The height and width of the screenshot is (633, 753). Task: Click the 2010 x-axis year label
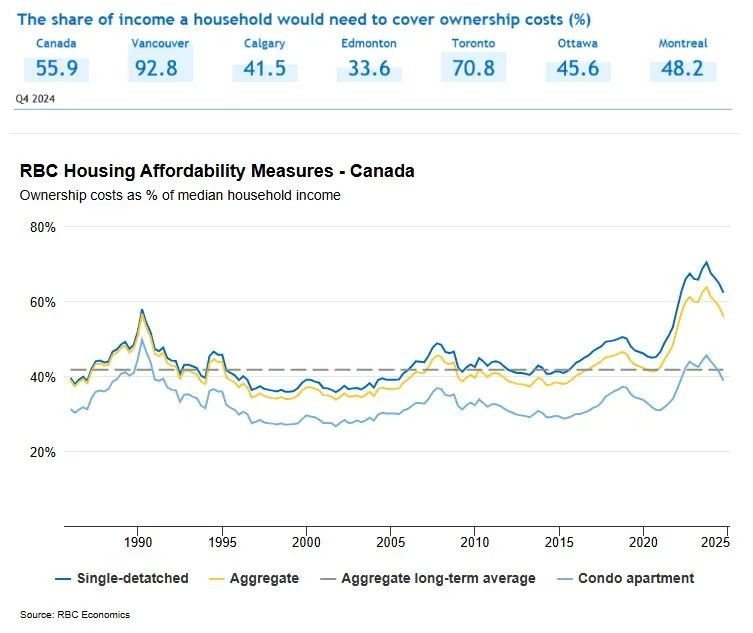coord(474,541)
